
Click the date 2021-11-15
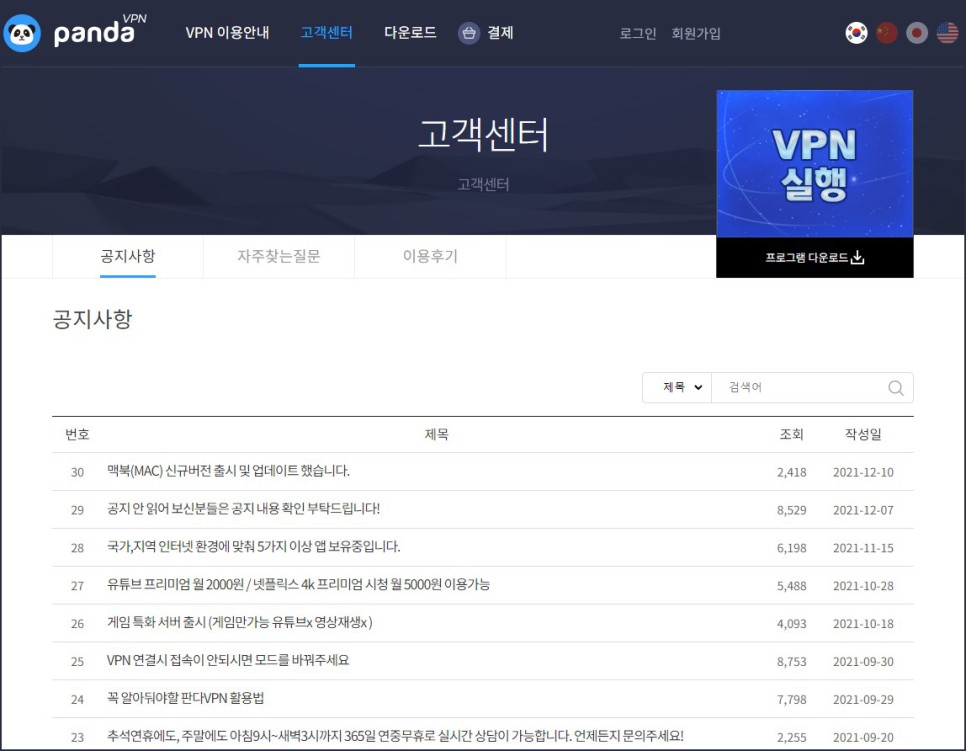pyautogui.click(x=863, y=548)
